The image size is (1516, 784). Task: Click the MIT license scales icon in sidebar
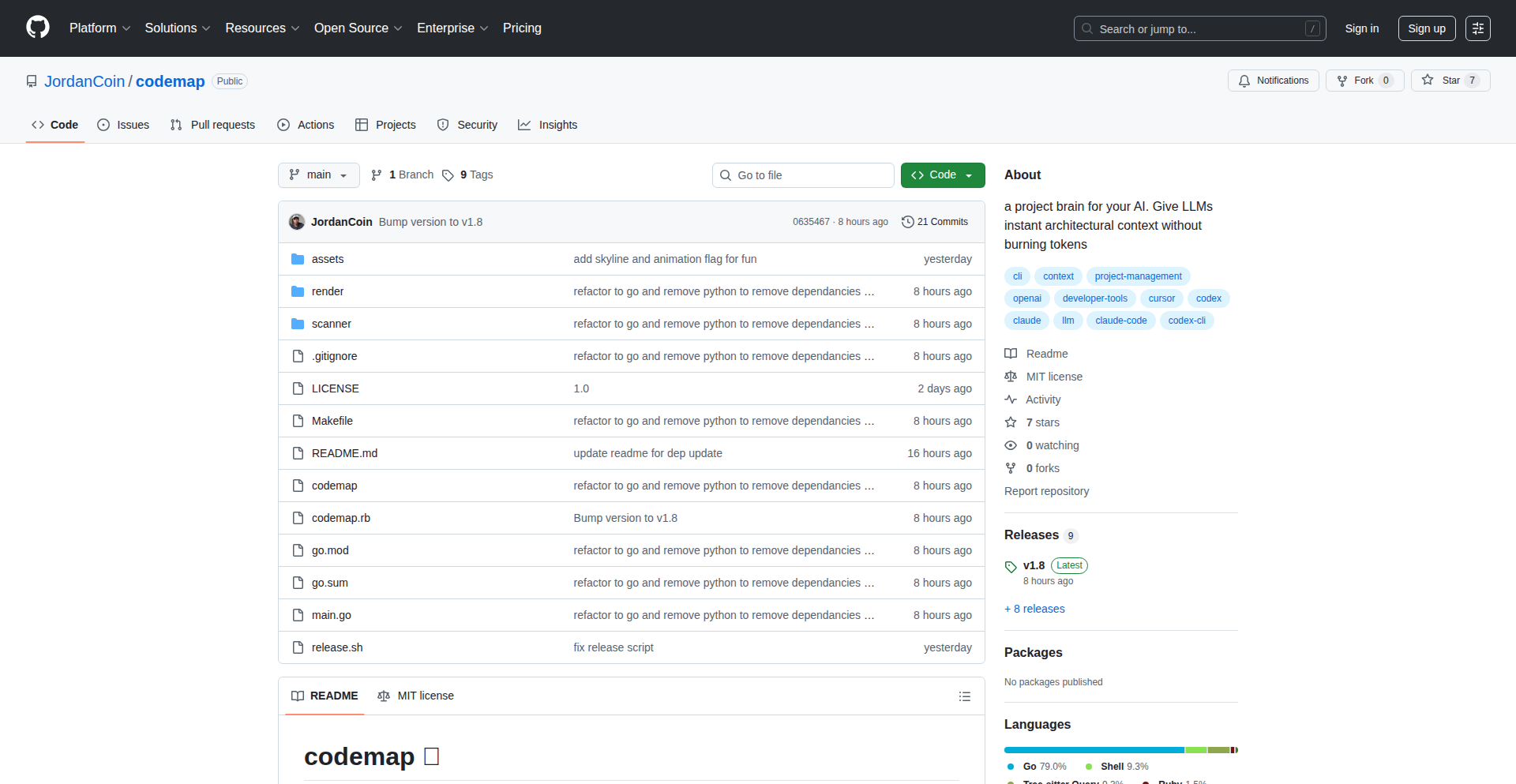(x=1011, y=377)
